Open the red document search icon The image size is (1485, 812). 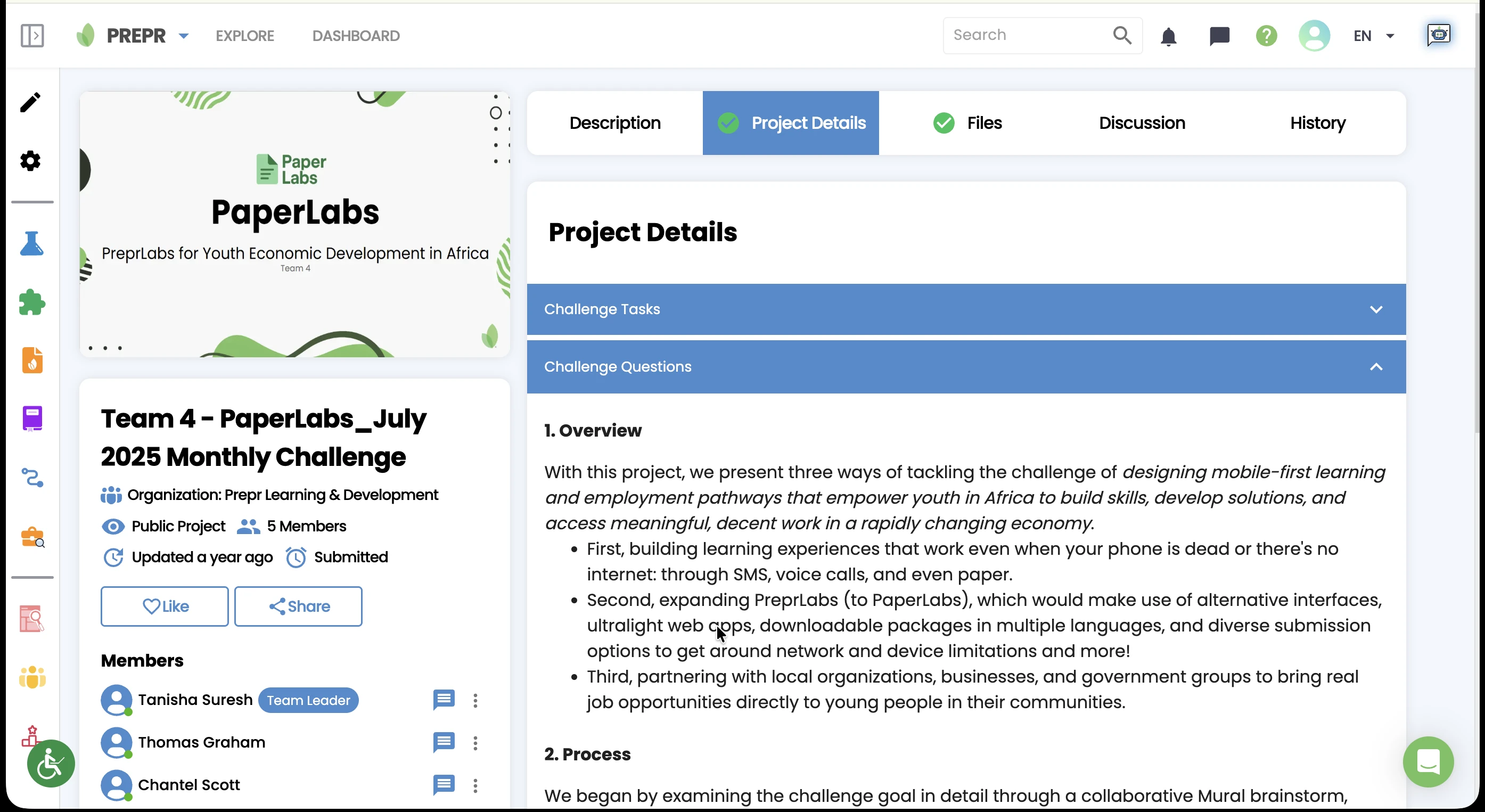tap(32, 619)
